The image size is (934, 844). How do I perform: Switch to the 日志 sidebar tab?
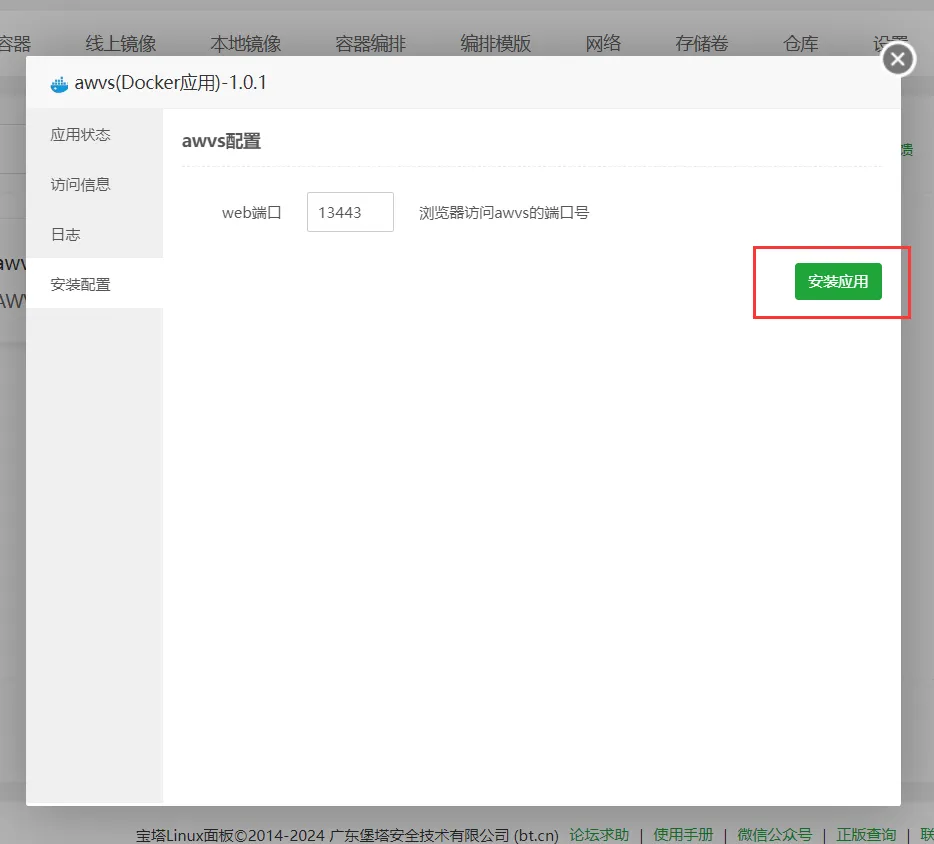tap(94, 235)
